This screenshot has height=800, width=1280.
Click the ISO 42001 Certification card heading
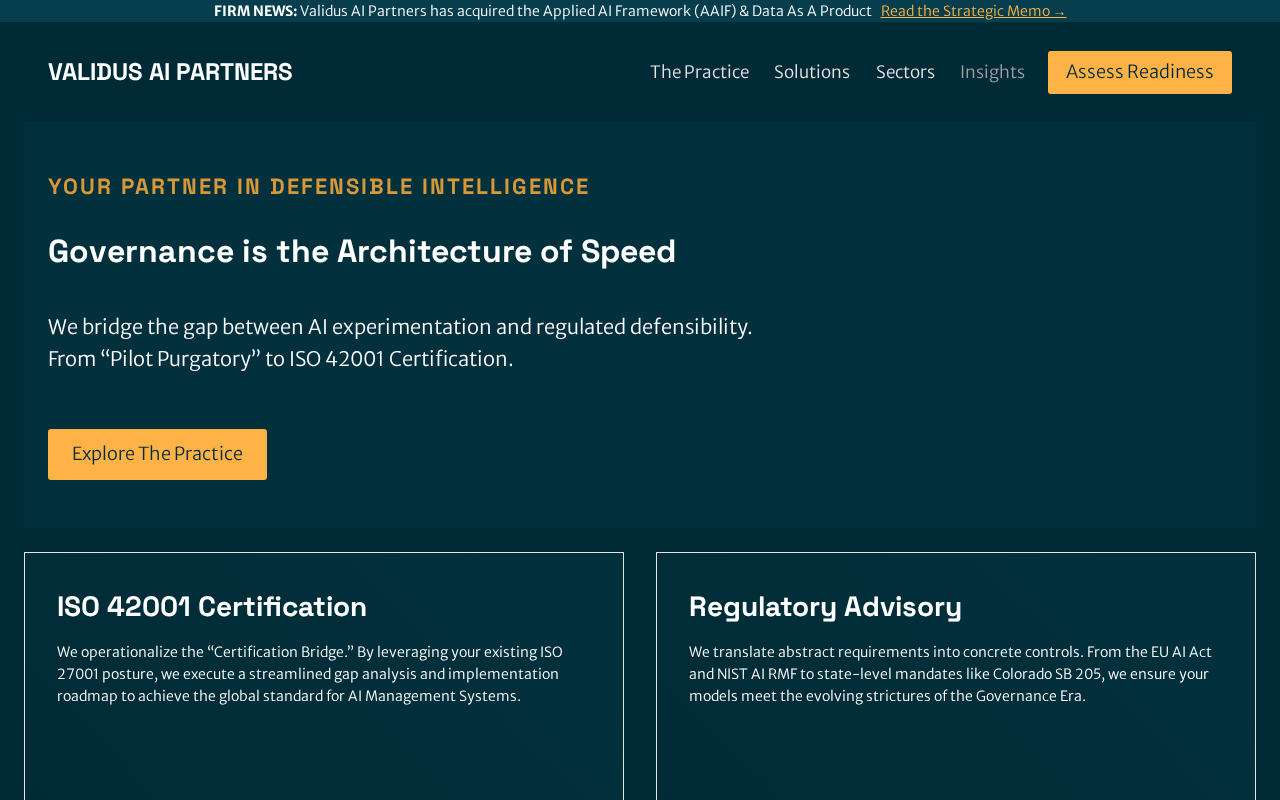(x=212, y=606)
